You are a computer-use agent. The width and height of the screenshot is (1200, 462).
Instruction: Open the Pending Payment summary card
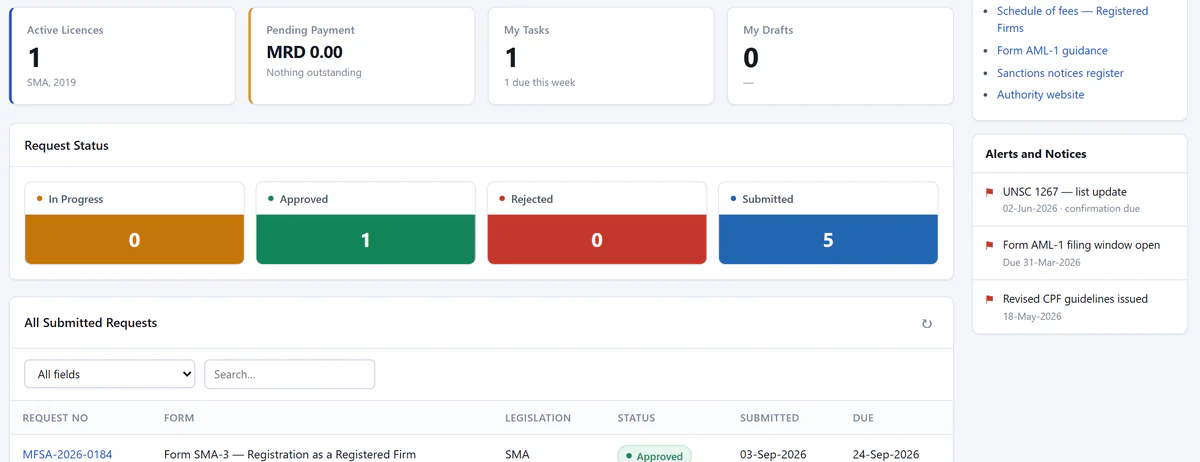(361, 56)
